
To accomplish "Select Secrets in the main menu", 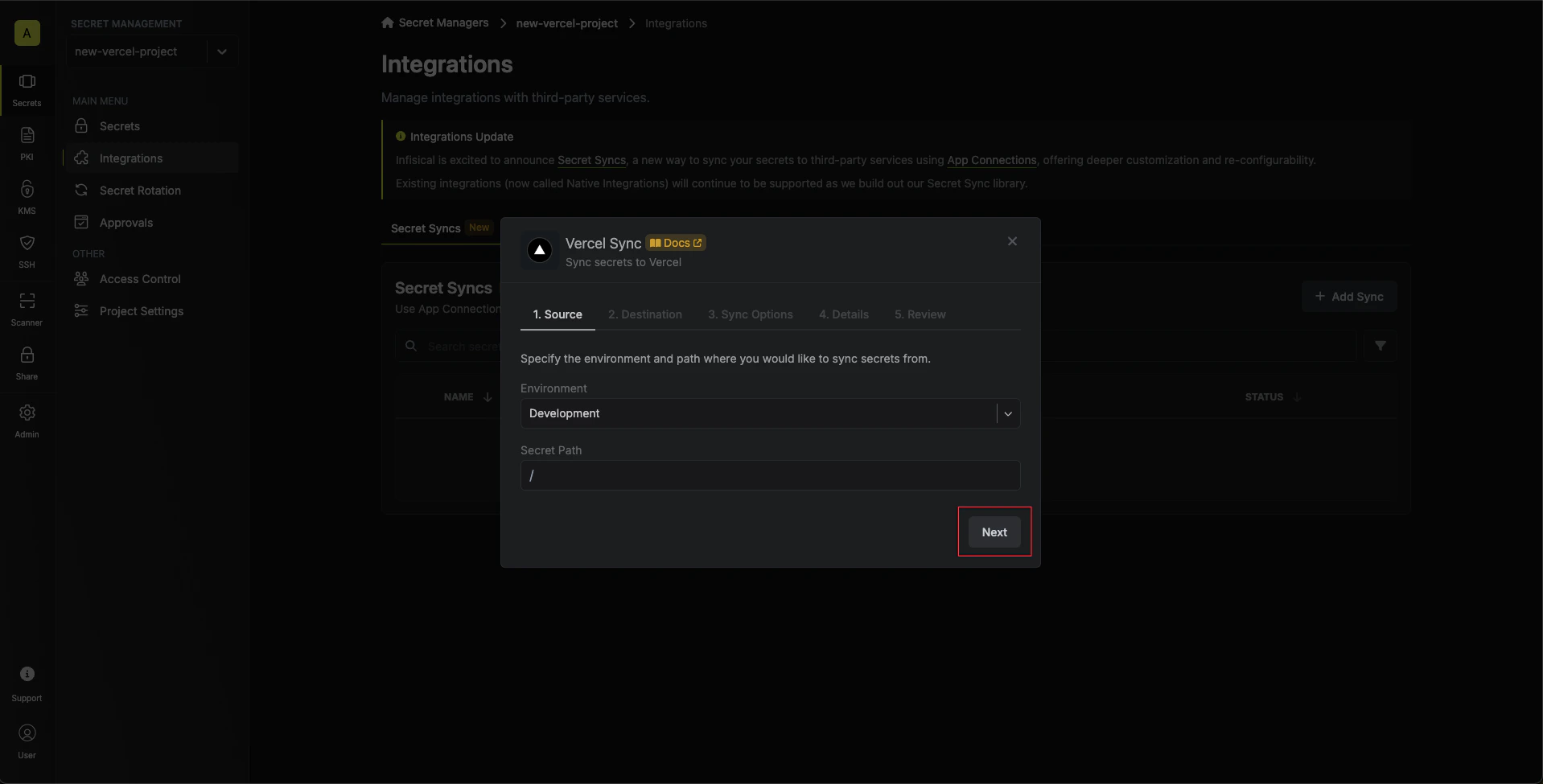I will (151, 126).
